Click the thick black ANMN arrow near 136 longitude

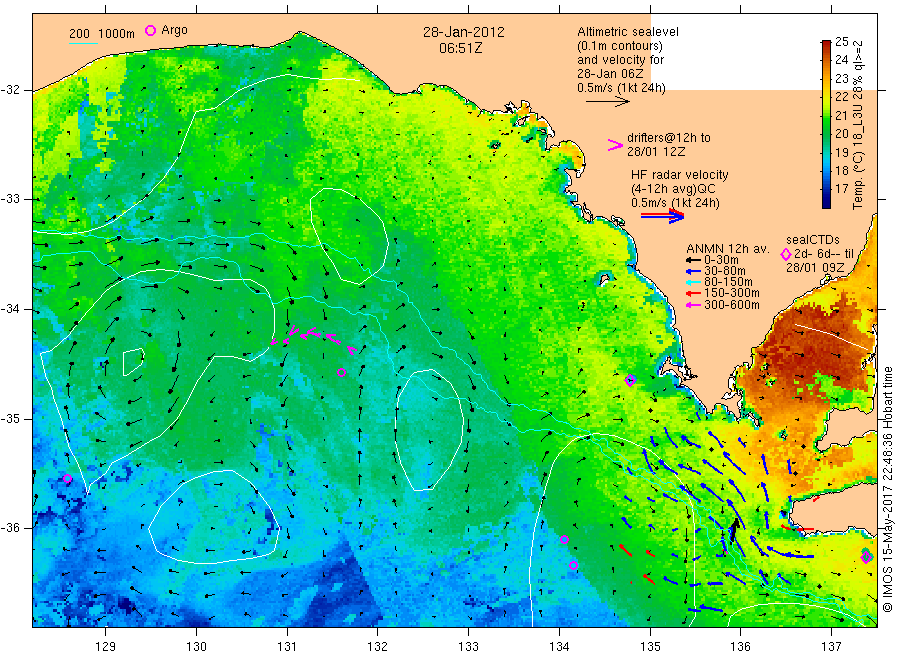[x=734, y=528]
